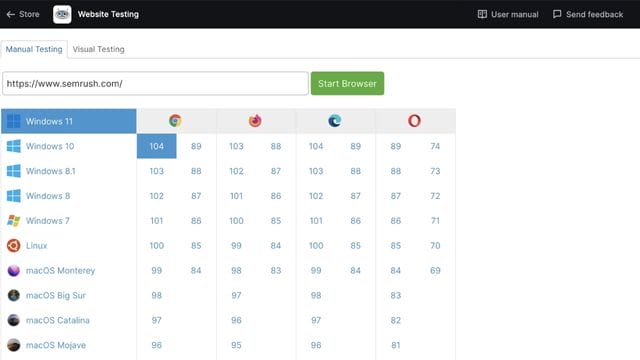Click the Windows 8 logo icon
This screenshot has width=640, height=360.
(x=14, y=196)
